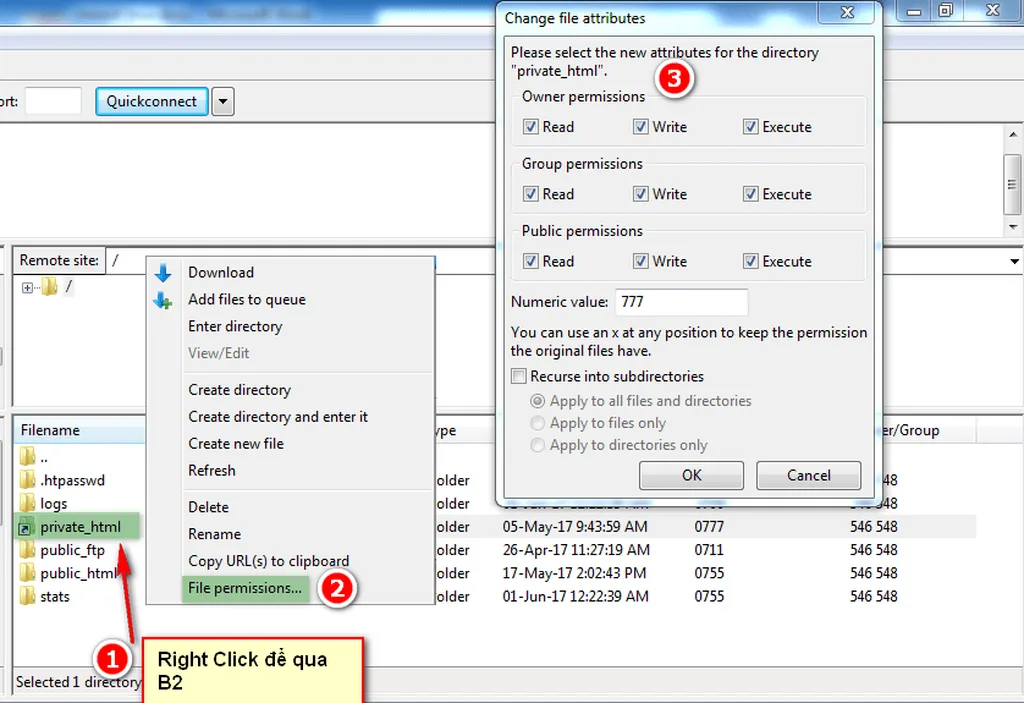The height and width of the screenshot is (703, 1024).
Task: Toggle Group permissions Write checkbox
Action: 640,194
